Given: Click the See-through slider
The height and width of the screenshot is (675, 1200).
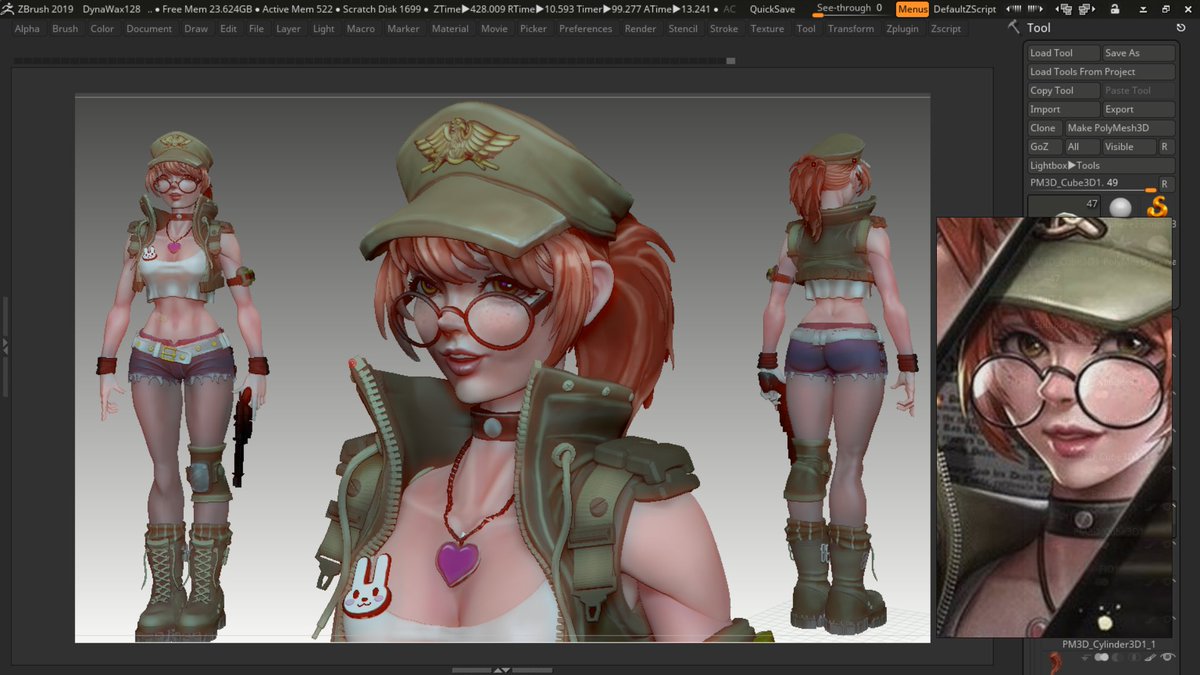Looking at the screenshot, I should pyautogui.click(x=849, y=9).
